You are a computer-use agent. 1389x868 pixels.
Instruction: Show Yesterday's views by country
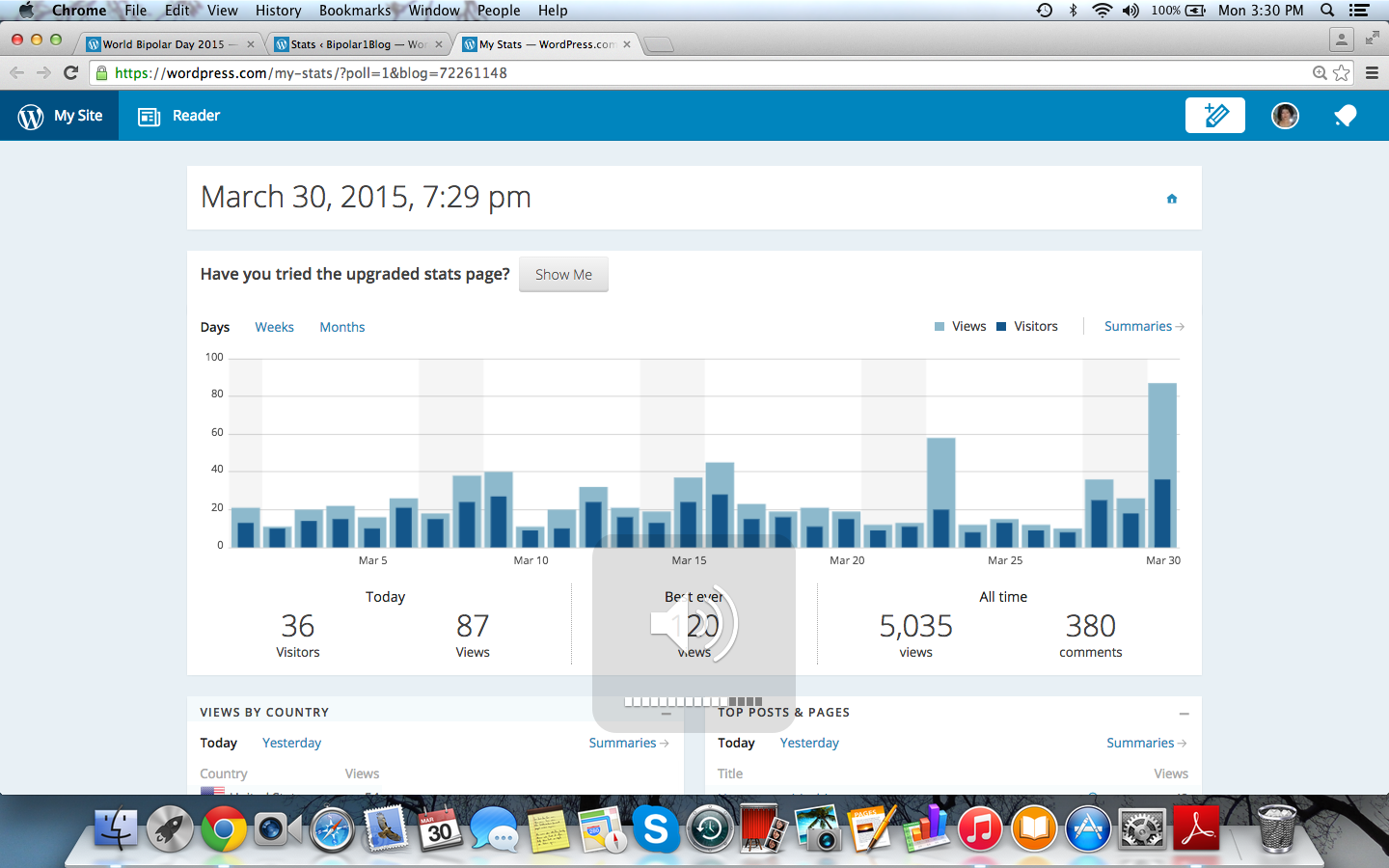(291, 744)
